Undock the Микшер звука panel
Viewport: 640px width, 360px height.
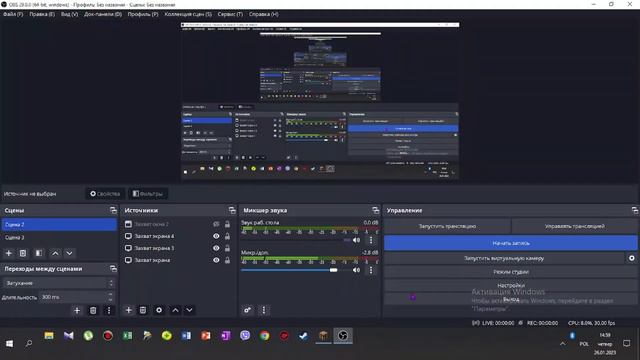pyautogui.click(x=376, y=210)
